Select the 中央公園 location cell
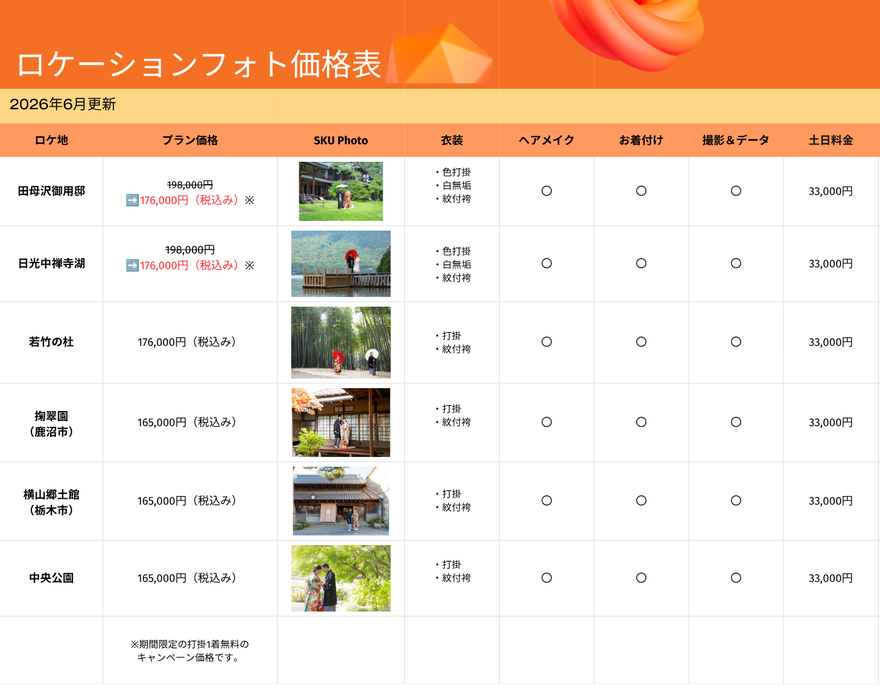This screenshot has width=880, height=690. pos(52,578)
